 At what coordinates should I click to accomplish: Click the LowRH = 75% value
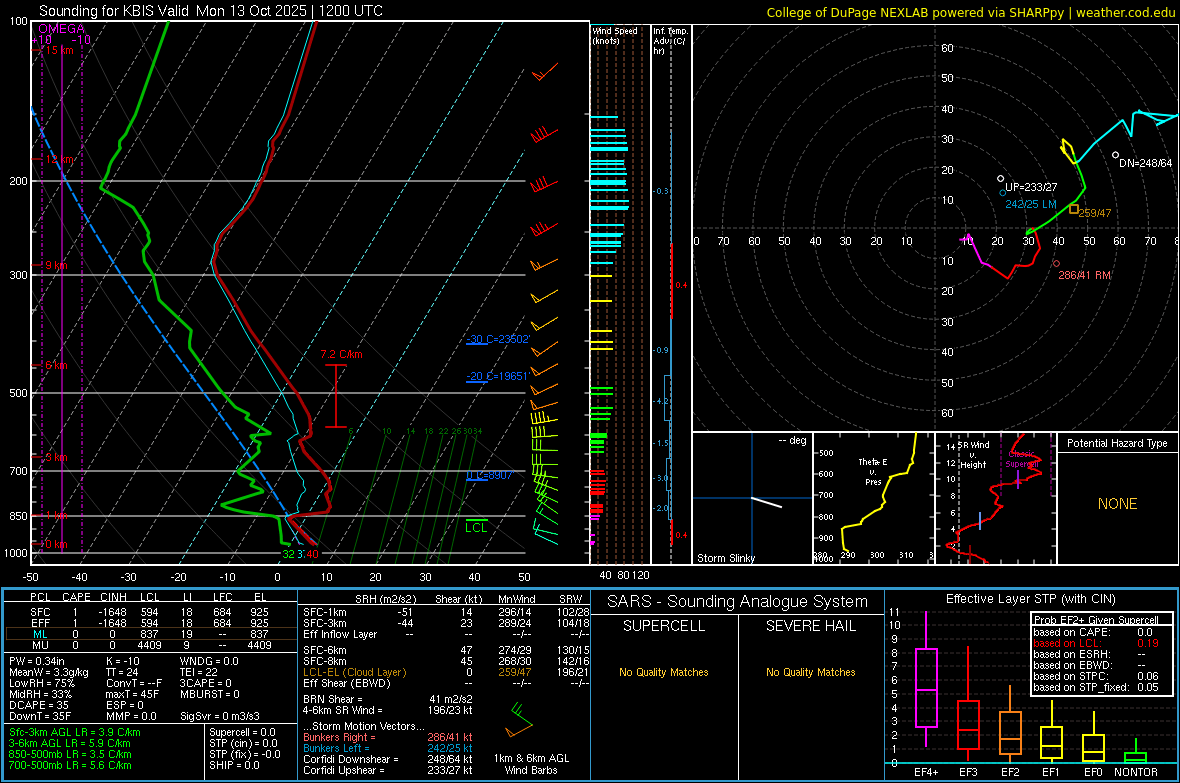click(x=41, y=683)
